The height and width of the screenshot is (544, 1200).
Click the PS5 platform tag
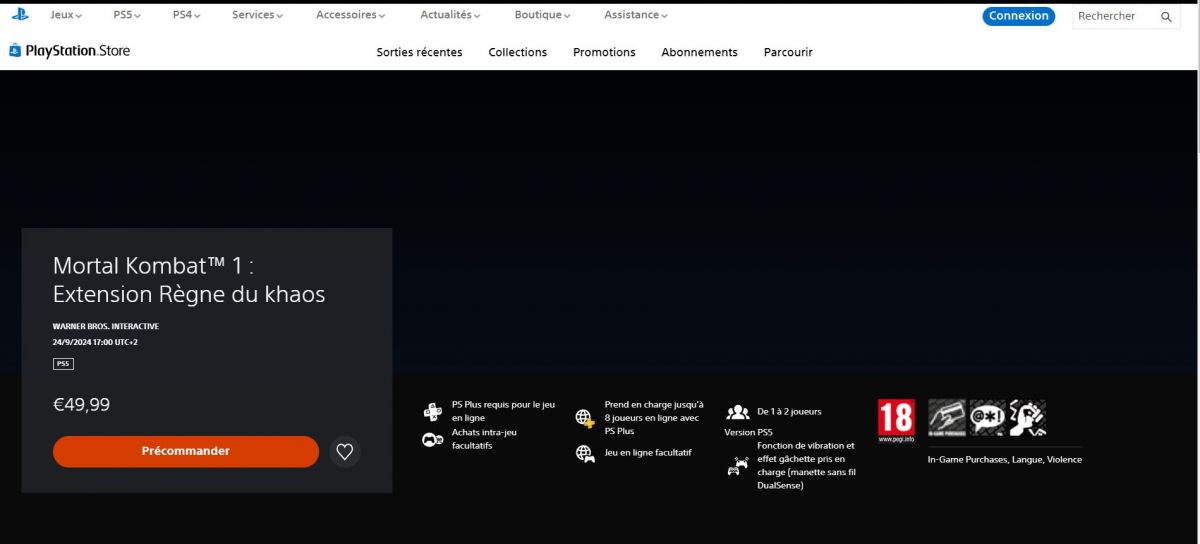(x=63, y=364)
